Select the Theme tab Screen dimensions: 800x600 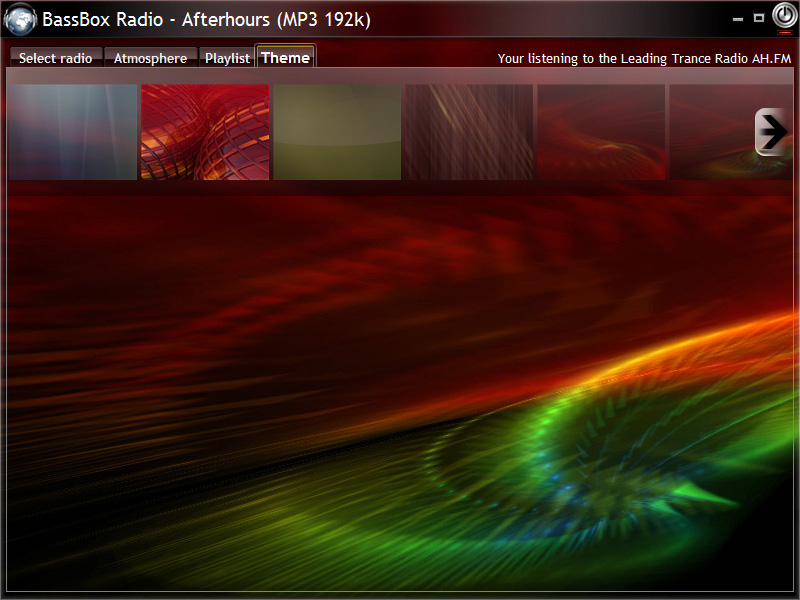(x=286, y=57)
